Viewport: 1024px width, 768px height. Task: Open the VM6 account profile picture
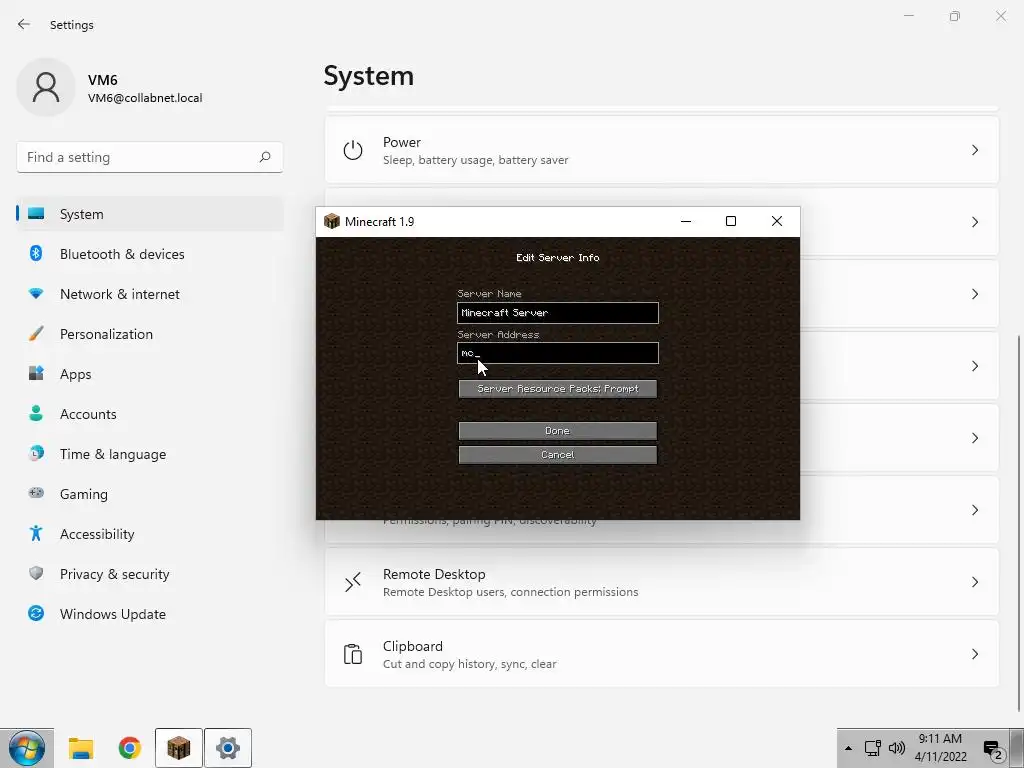[46, 87]
